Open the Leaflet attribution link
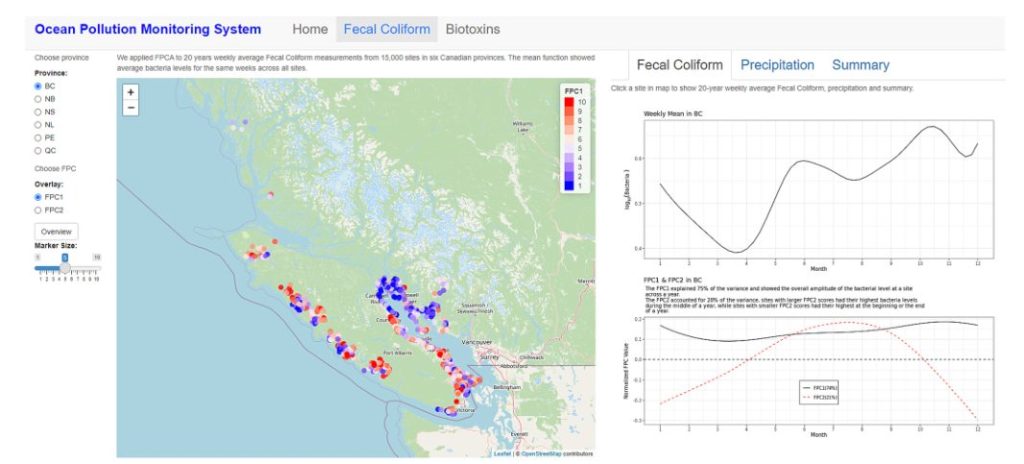Viewport: 1024px width, 464px height. pos(502,453)
